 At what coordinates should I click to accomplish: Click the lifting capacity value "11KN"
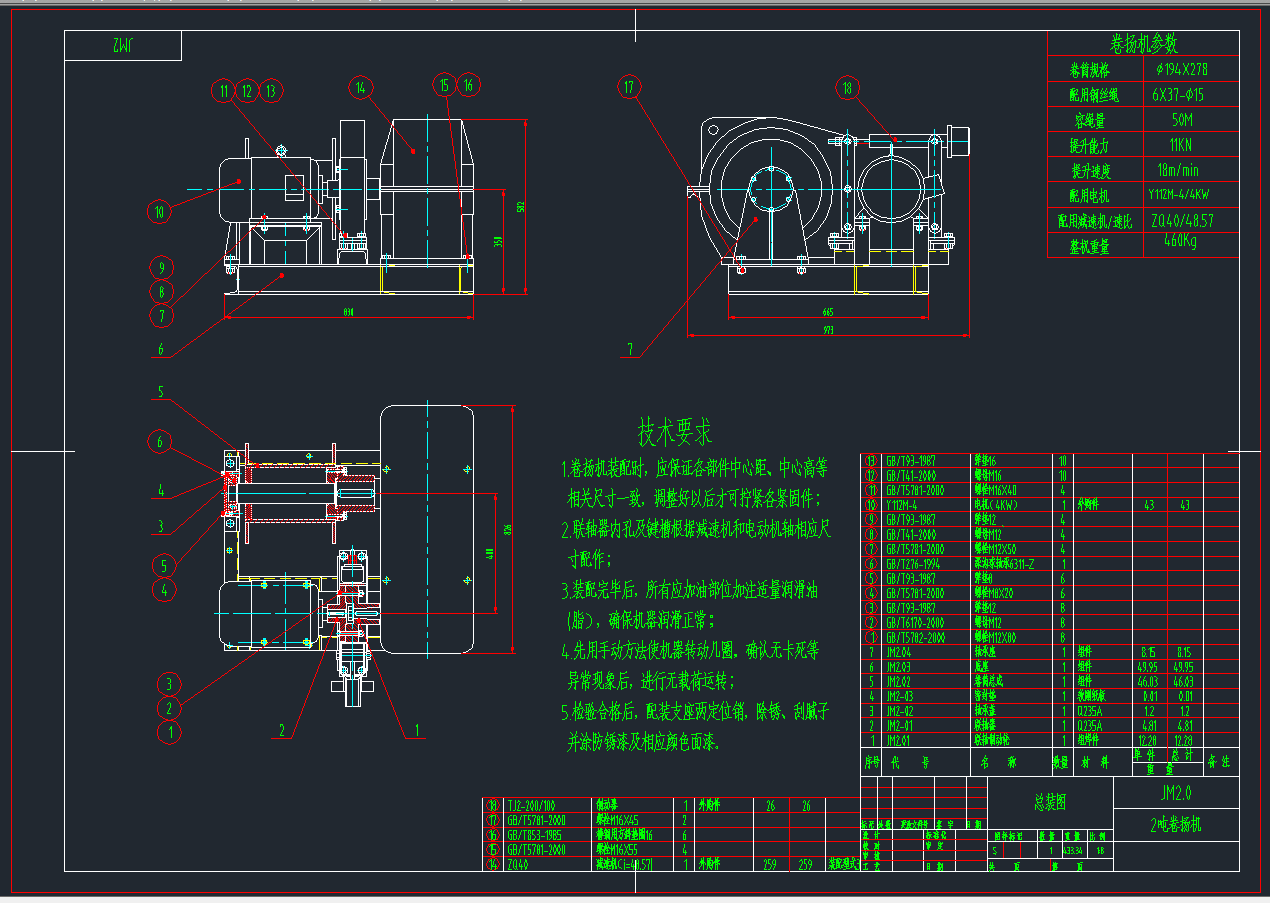[1180, 145]
